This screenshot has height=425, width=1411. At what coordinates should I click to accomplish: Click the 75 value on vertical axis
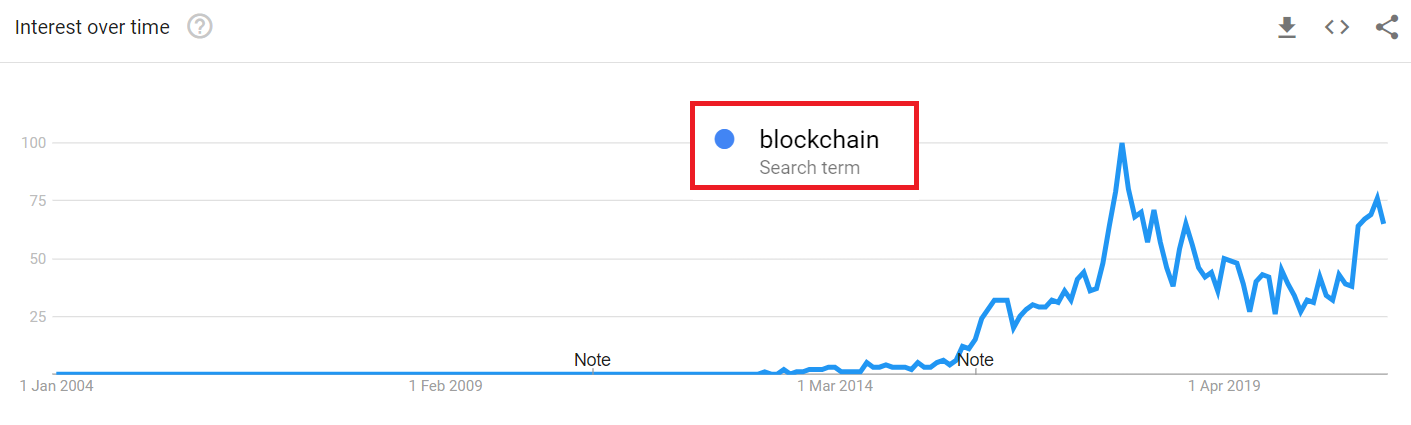coord(40,201)
